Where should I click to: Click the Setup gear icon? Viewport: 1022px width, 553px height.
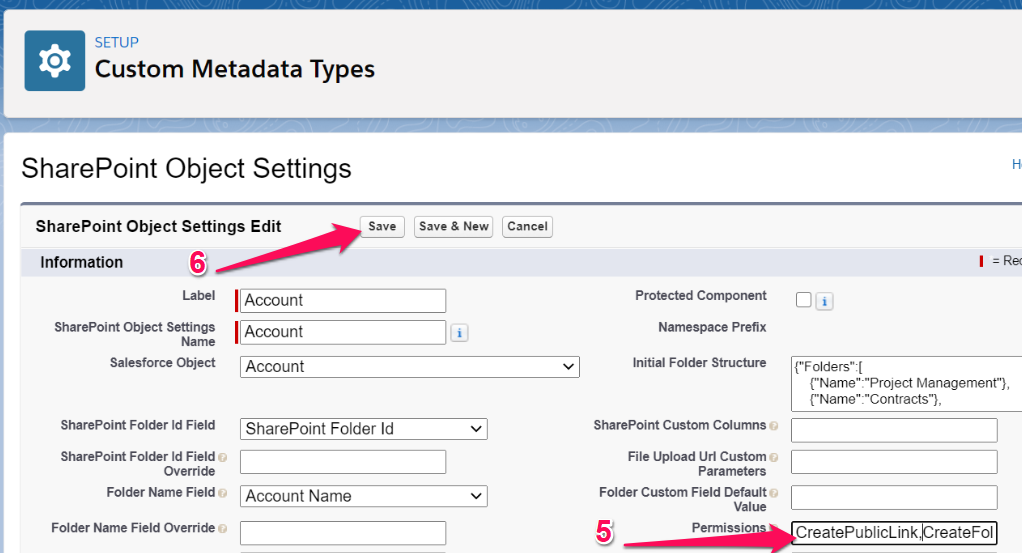click(55, 61)
